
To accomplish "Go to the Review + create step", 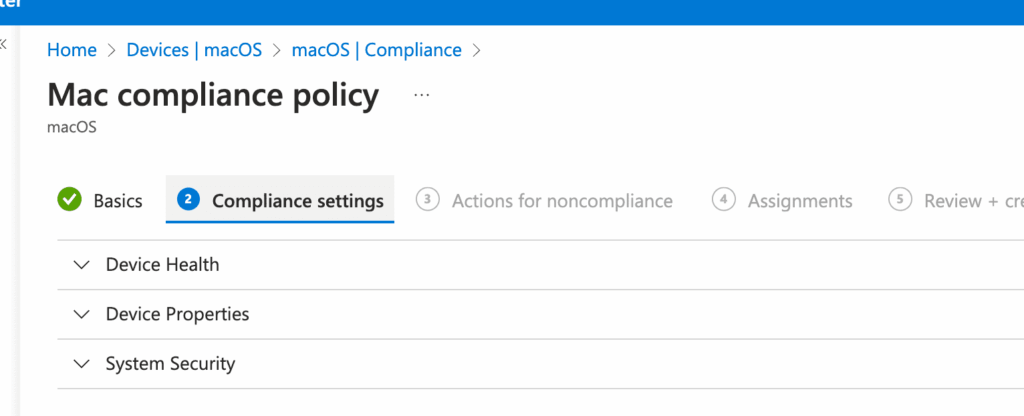I will point(972,201).
